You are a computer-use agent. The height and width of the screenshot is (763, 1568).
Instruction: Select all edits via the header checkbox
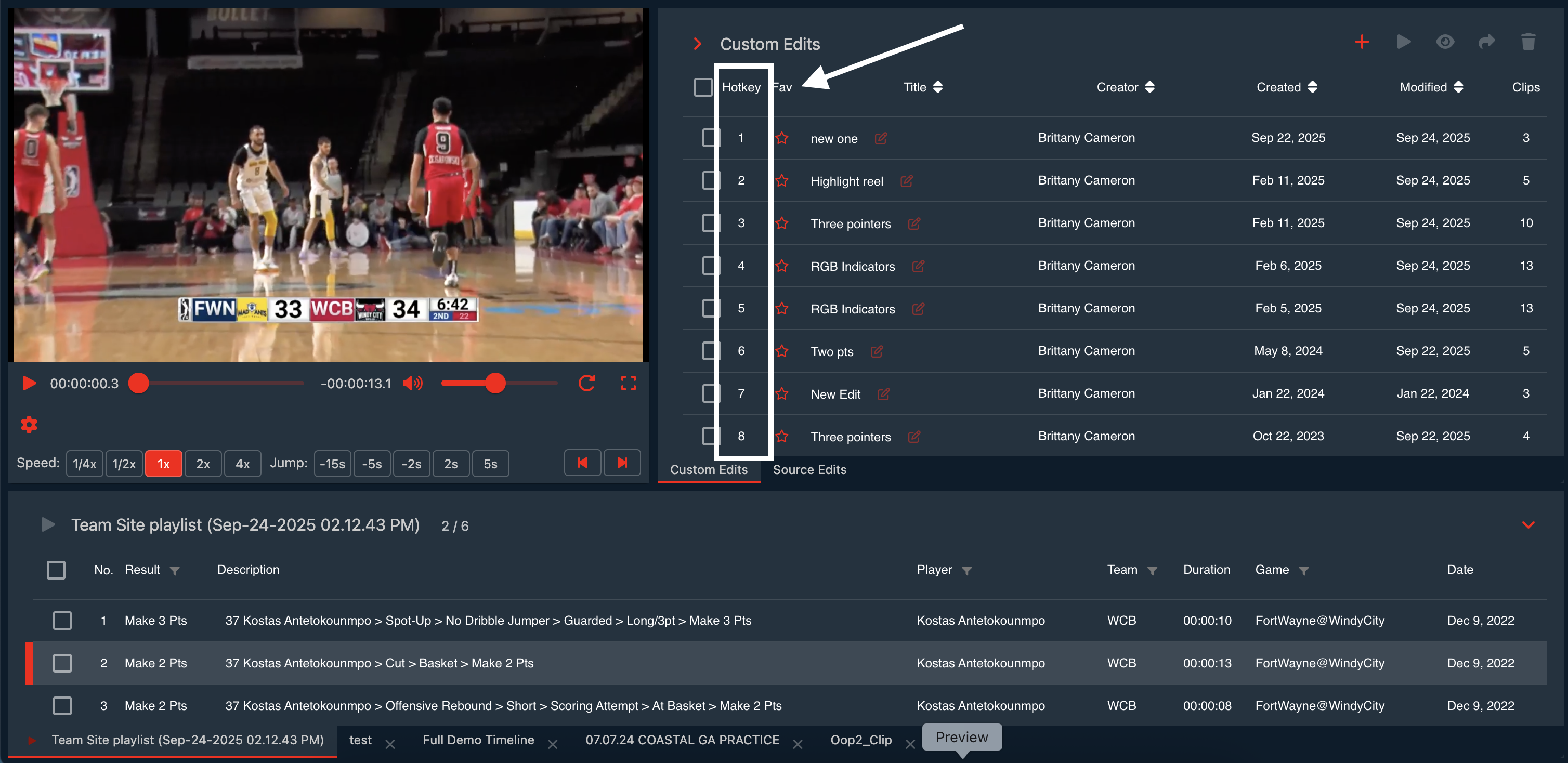(x=703, y=87)
